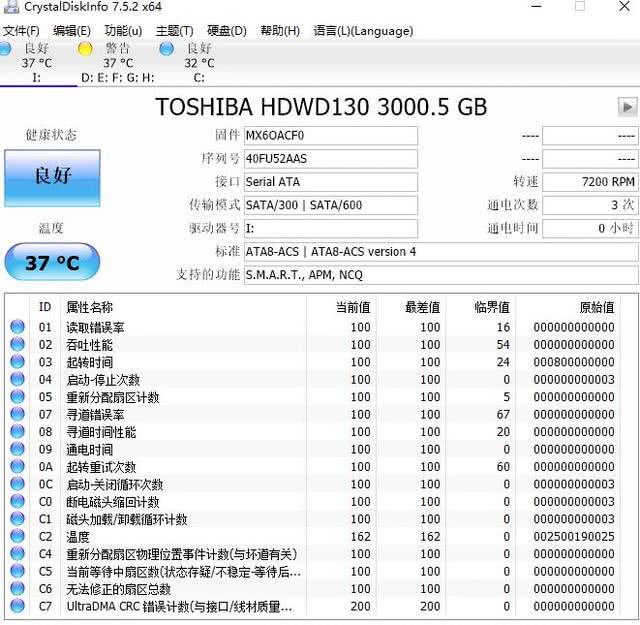Click the S.M.A.R.T., APM, NCQ features field
Viewport: 640px width, 625px height.
coord(441,275)
